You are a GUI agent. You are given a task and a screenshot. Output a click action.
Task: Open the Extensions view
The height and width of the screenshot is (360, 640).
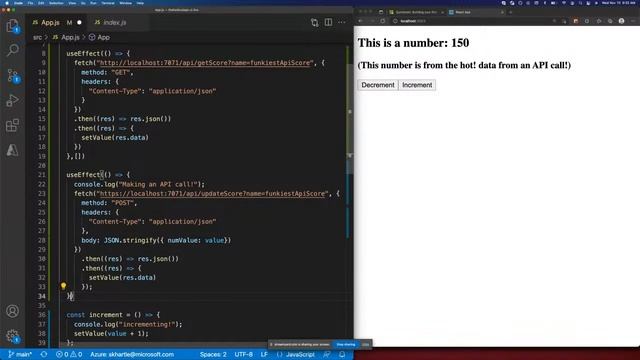pyautogui.click(x=12, y=125)
